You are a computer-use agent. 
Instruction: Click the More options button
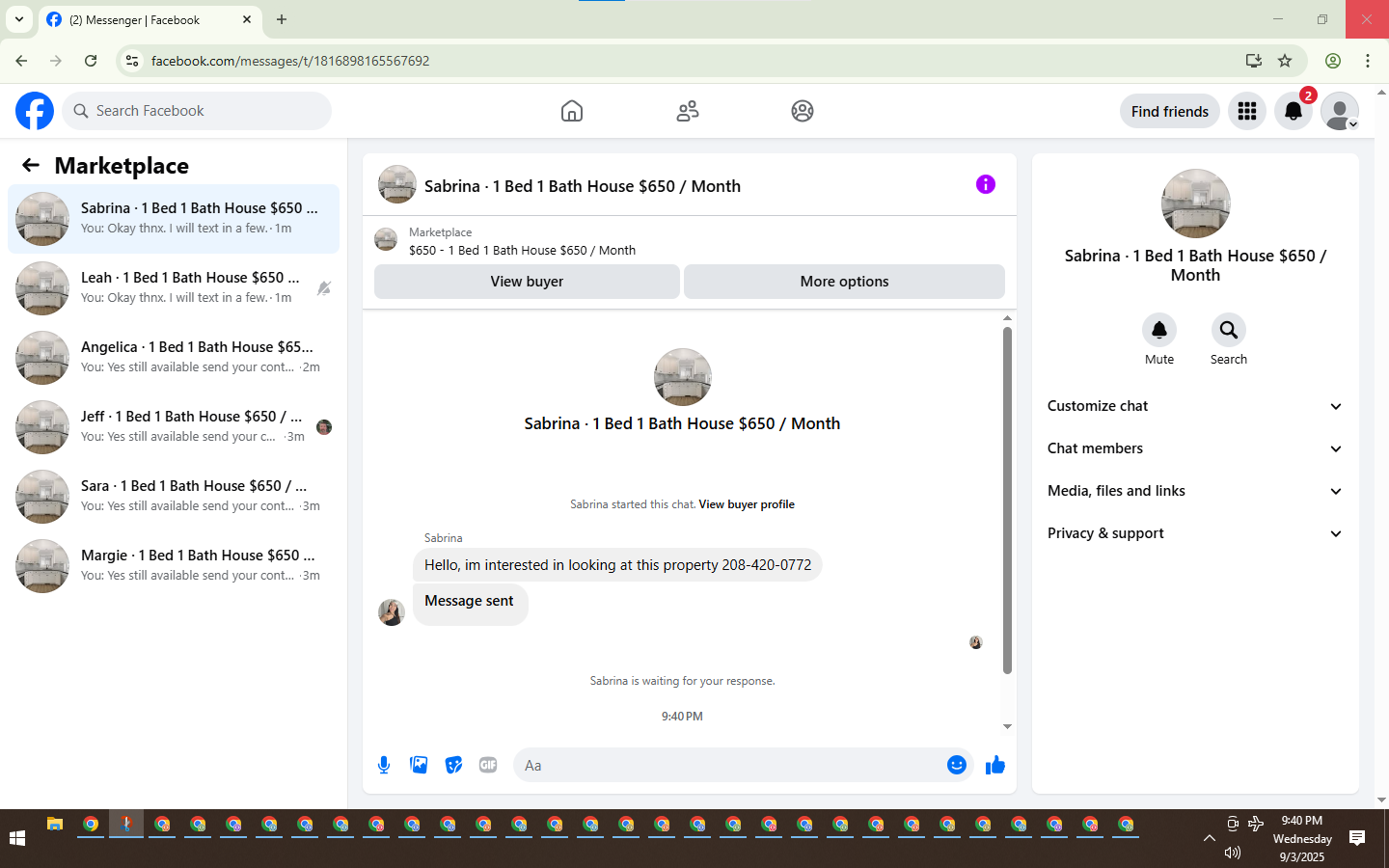(844, 282)
